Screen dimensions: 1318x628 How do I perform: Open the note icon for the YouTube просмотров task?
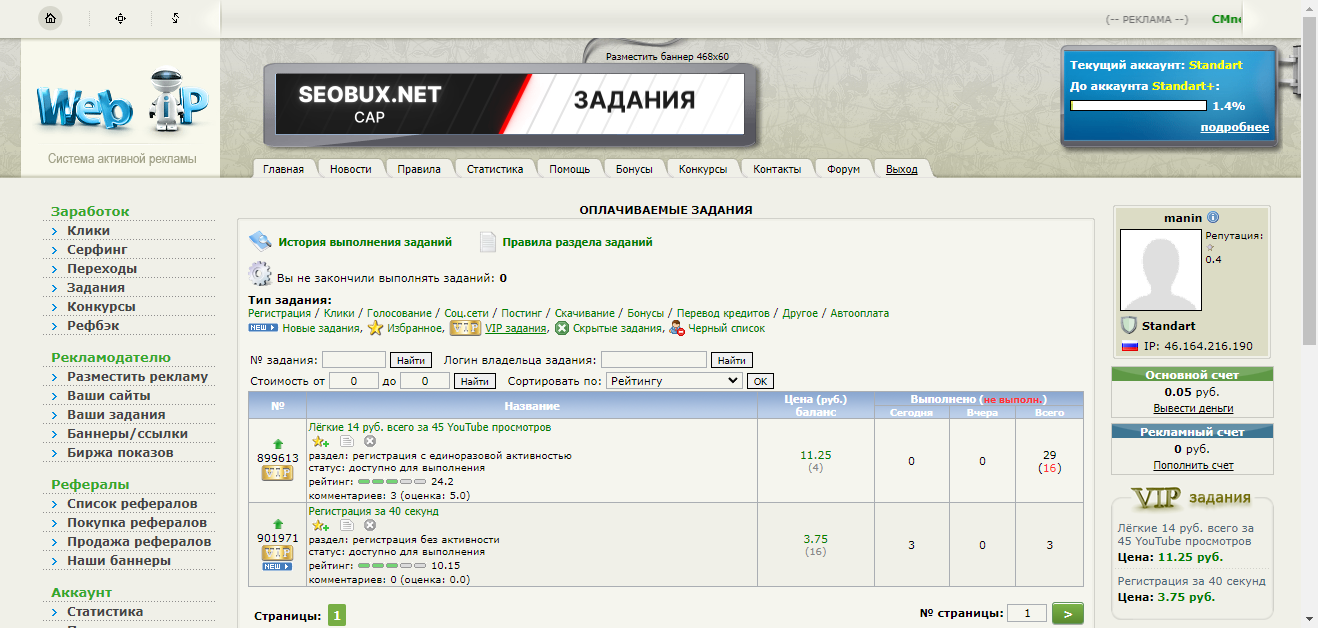(346, 441)
